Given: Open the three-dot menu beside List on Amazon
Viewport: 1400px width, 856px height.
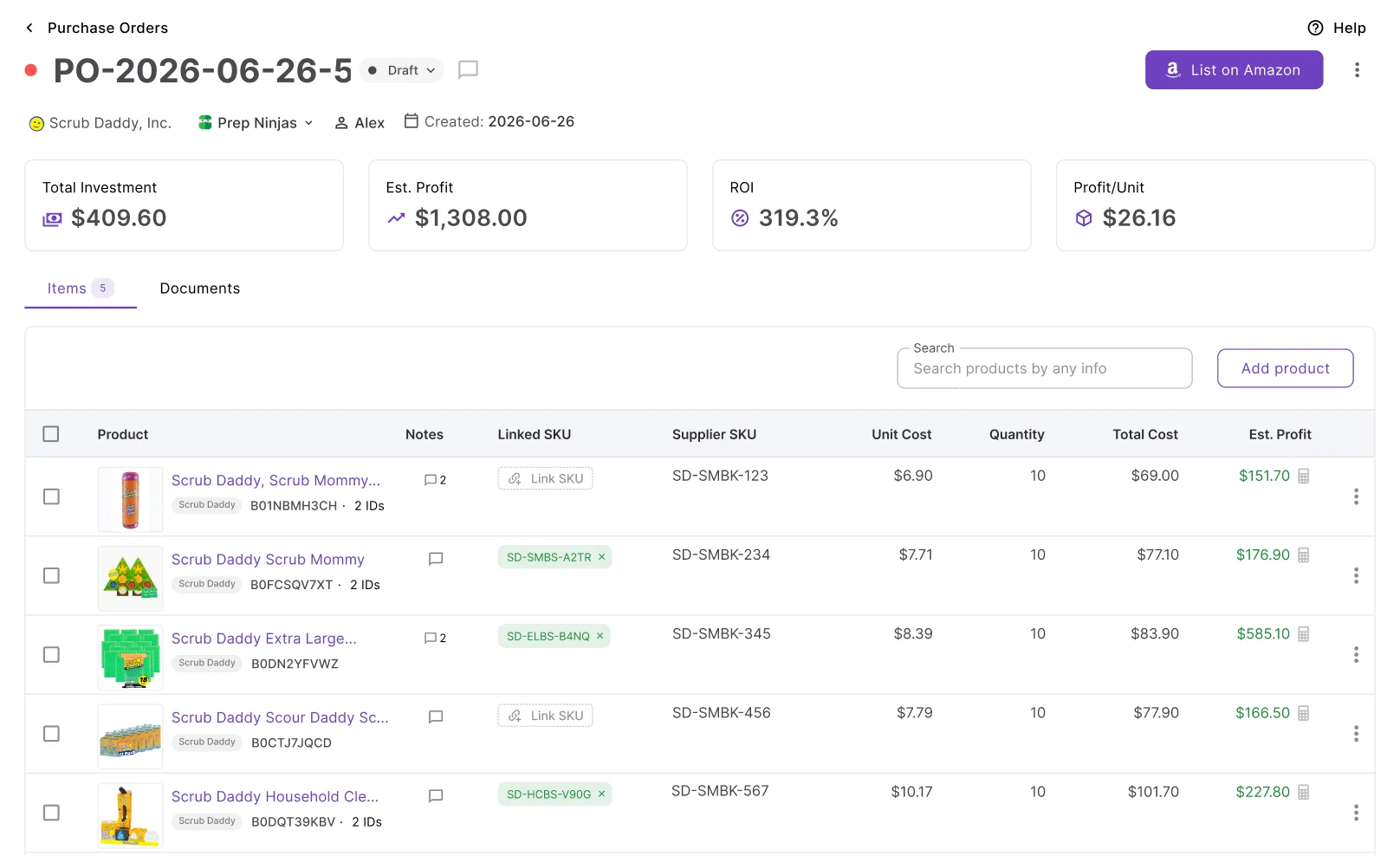Looking at the screenshot, I should [x=1357, y=70].
